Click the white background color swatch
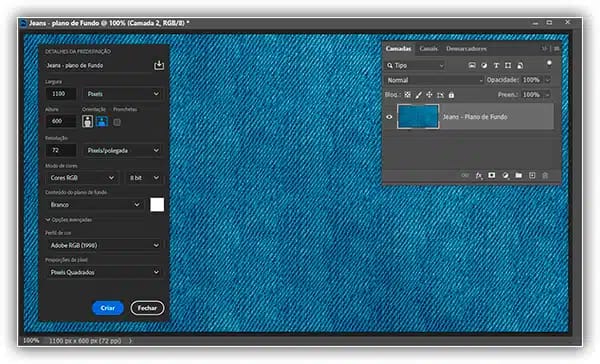 coord(157,205)
